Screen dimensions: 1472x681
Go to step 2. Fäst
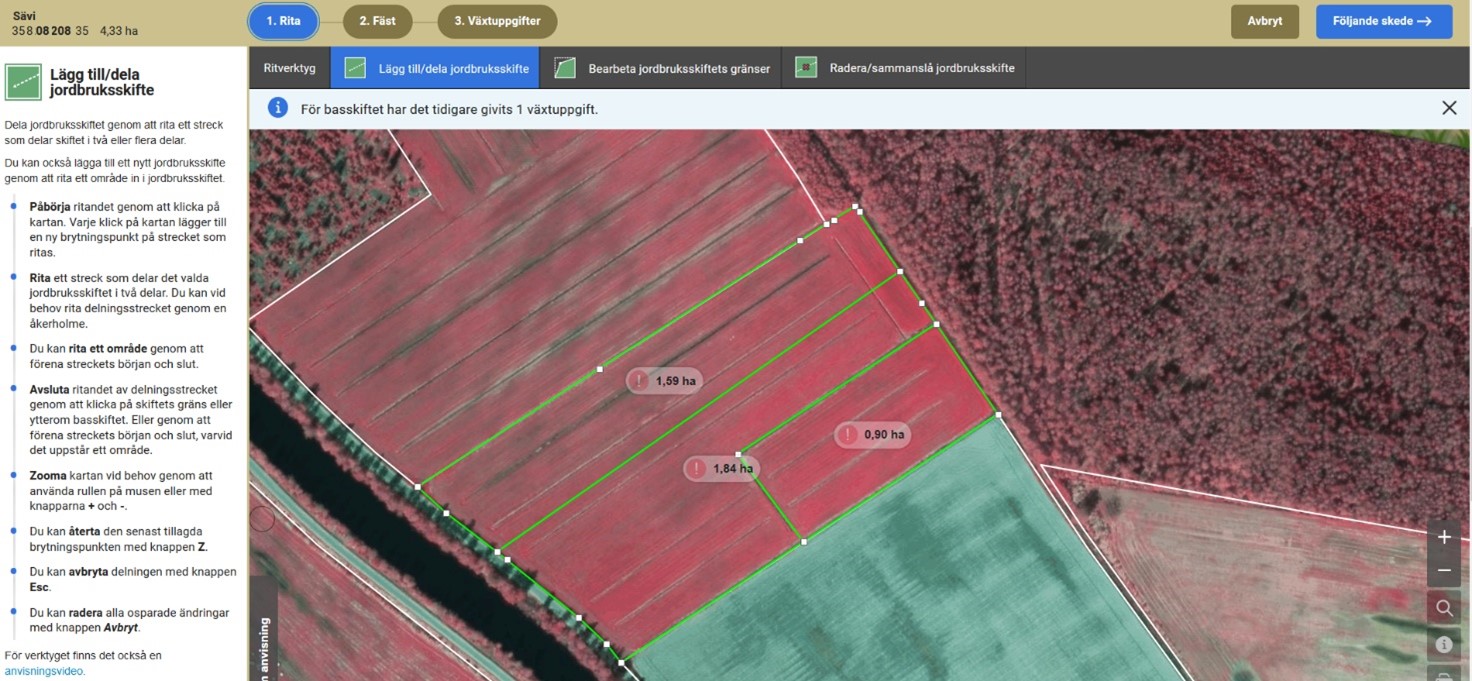[377, 21]
